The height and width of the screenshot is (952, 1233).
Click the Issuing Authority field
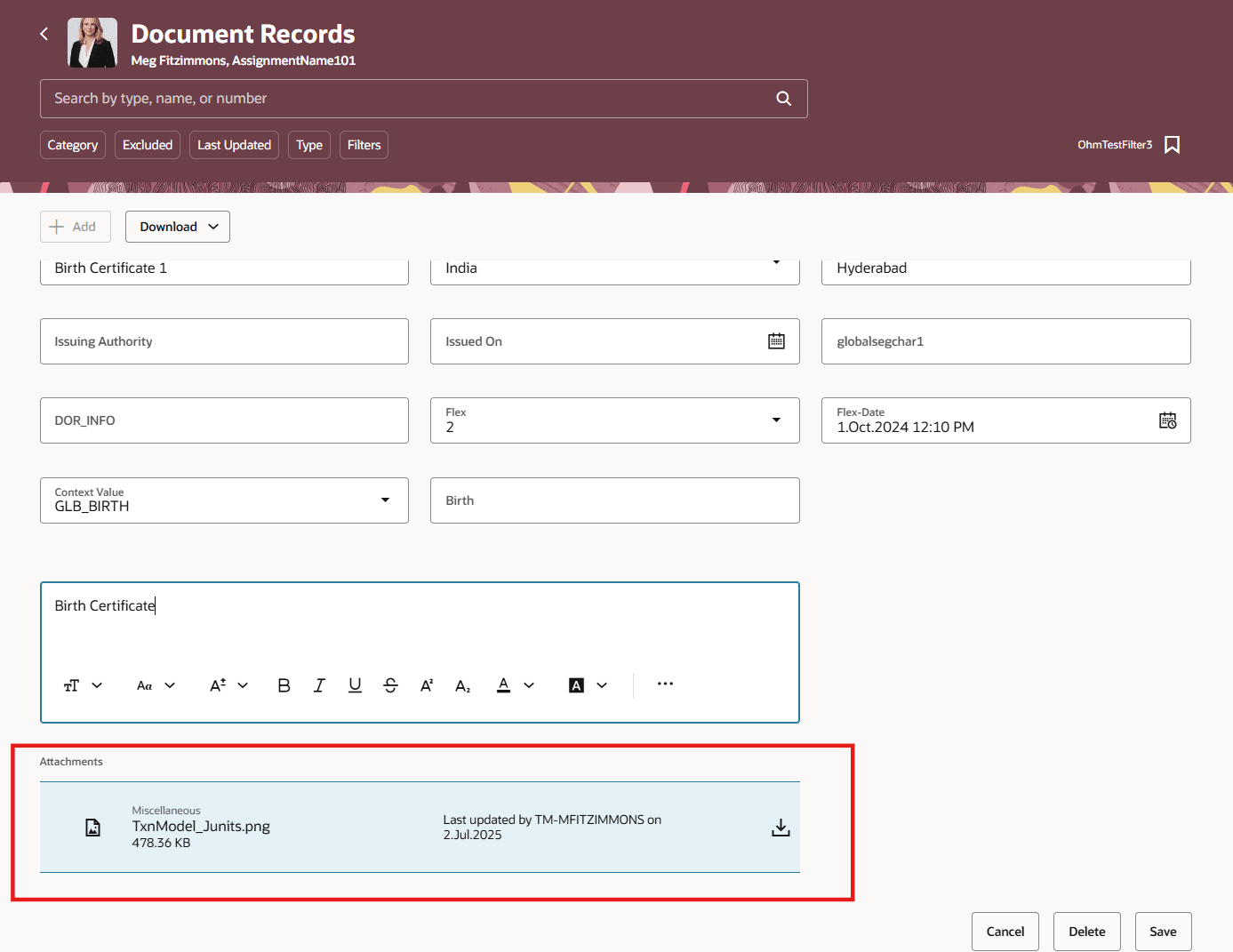click(x=224, y=341)
